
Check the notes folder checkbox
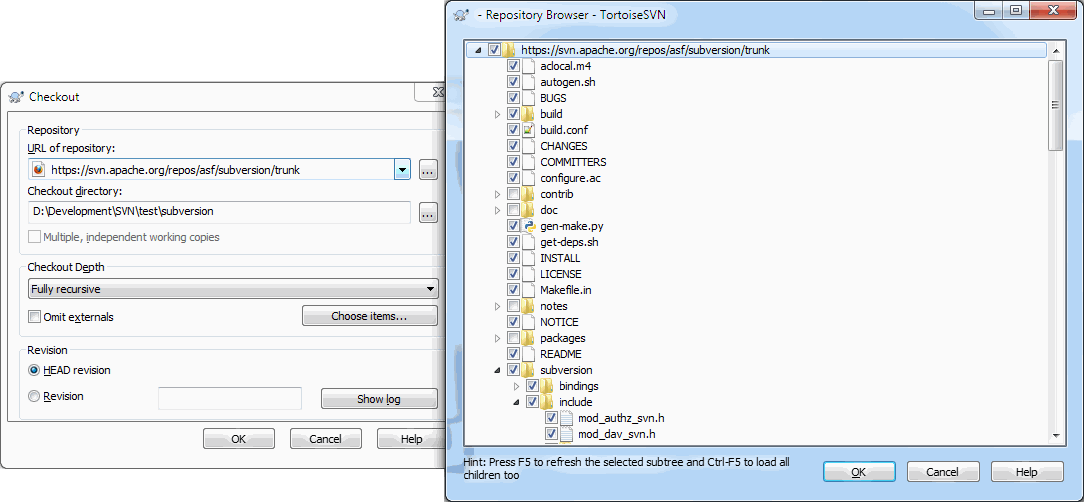tap(514, 306)
